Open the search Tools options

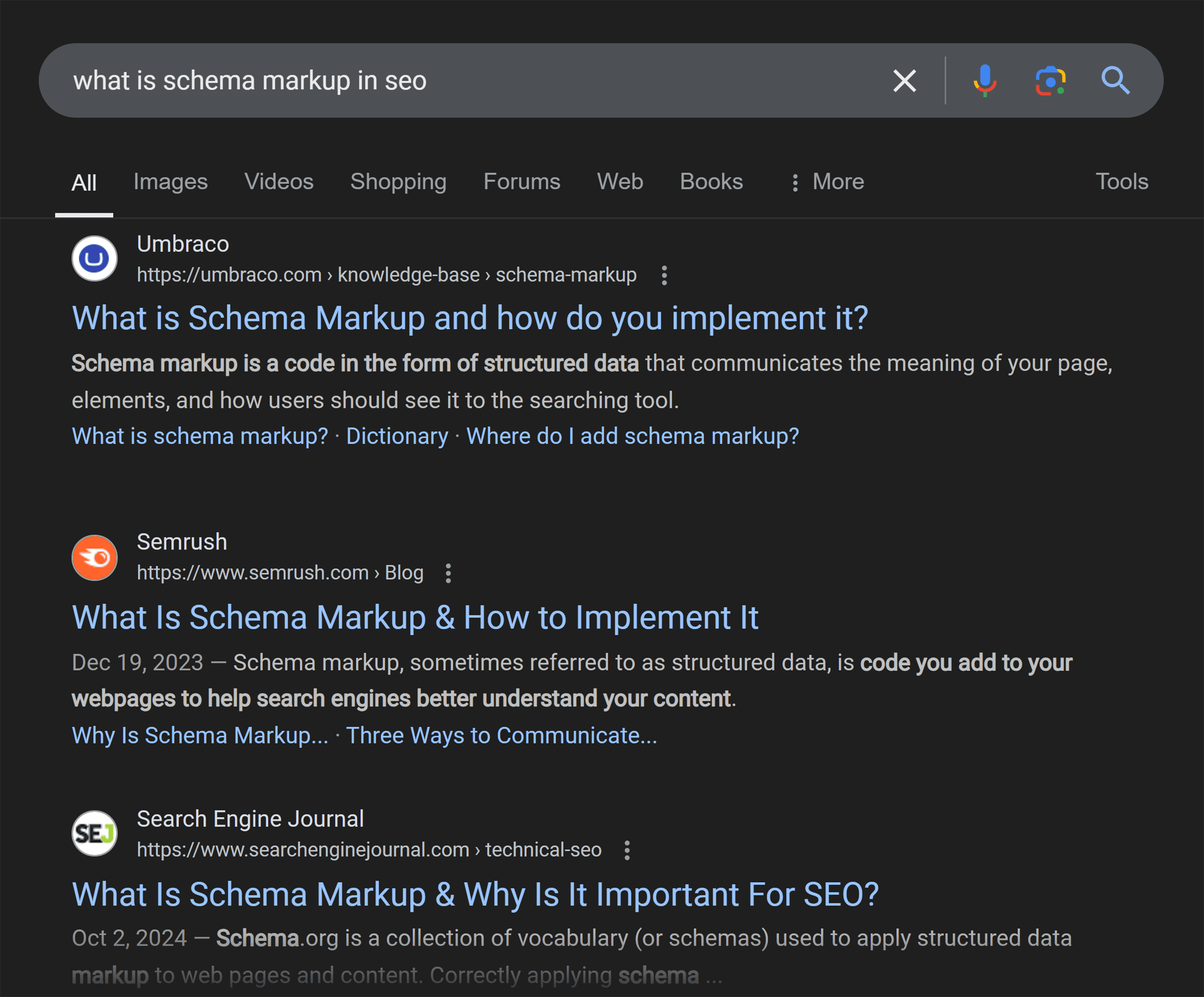pyautogui.click(x=1122, y=181)
